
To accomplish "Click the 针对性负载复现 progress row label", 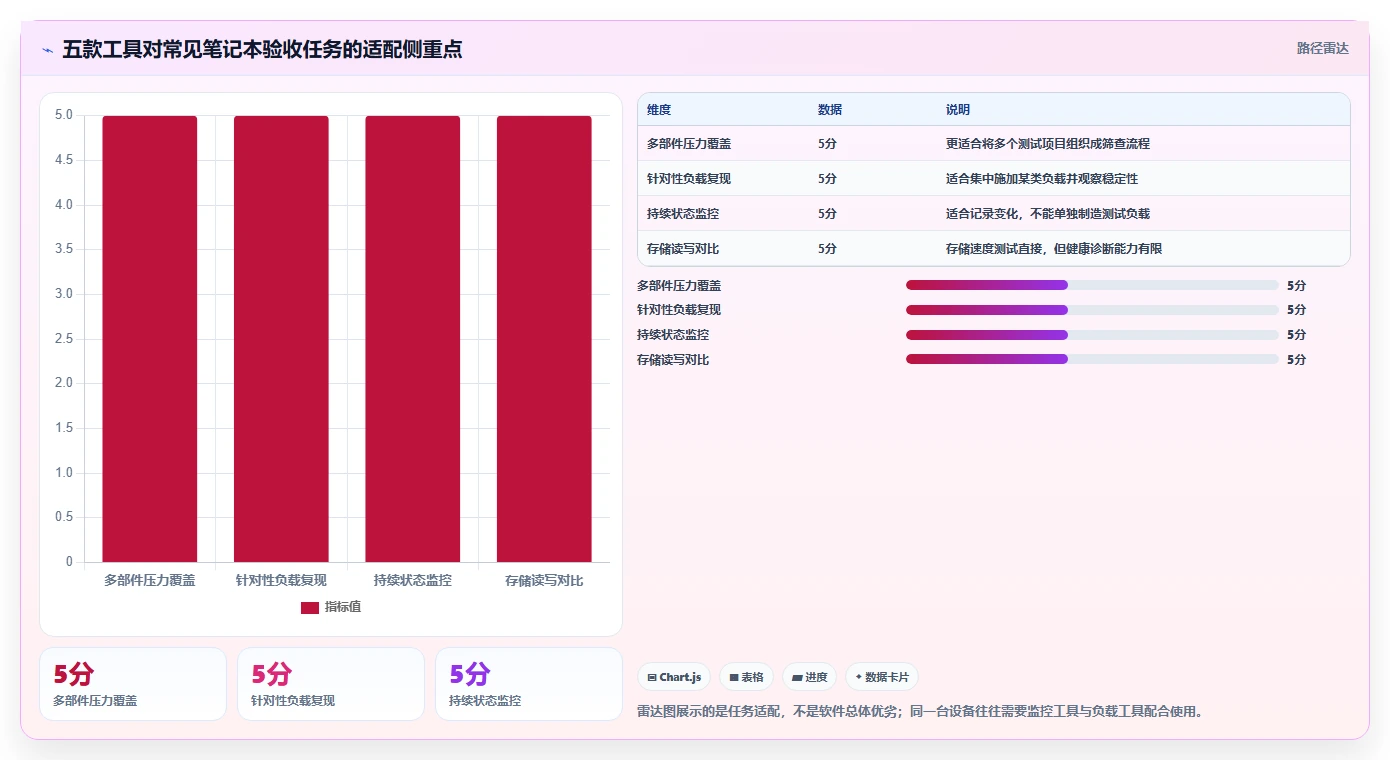I will click(x=679, y=310).
